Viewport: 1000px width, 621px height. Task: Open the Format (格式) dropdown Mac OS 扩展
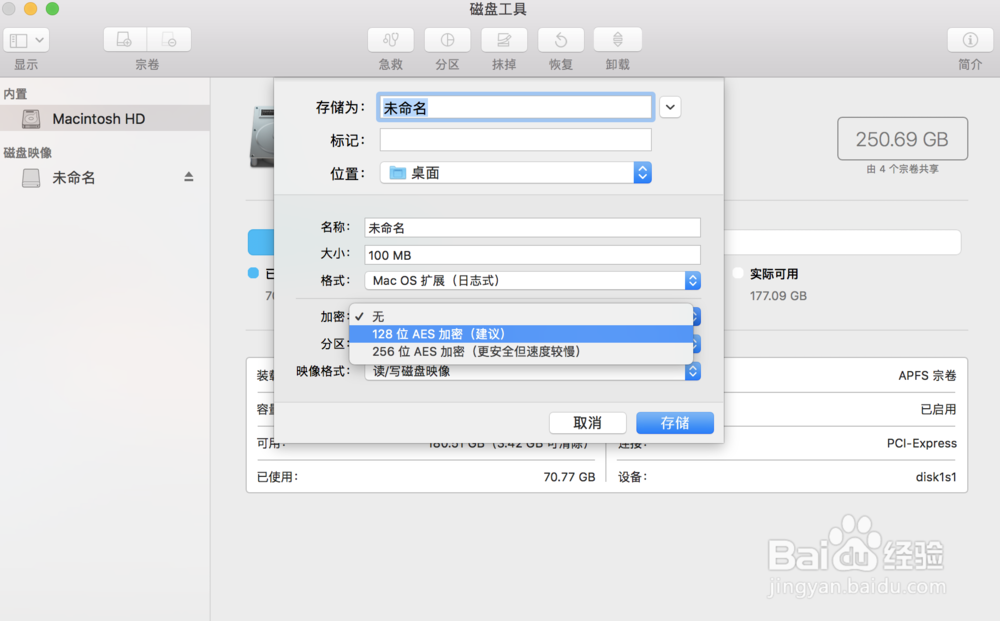click(x=533, y=281)
